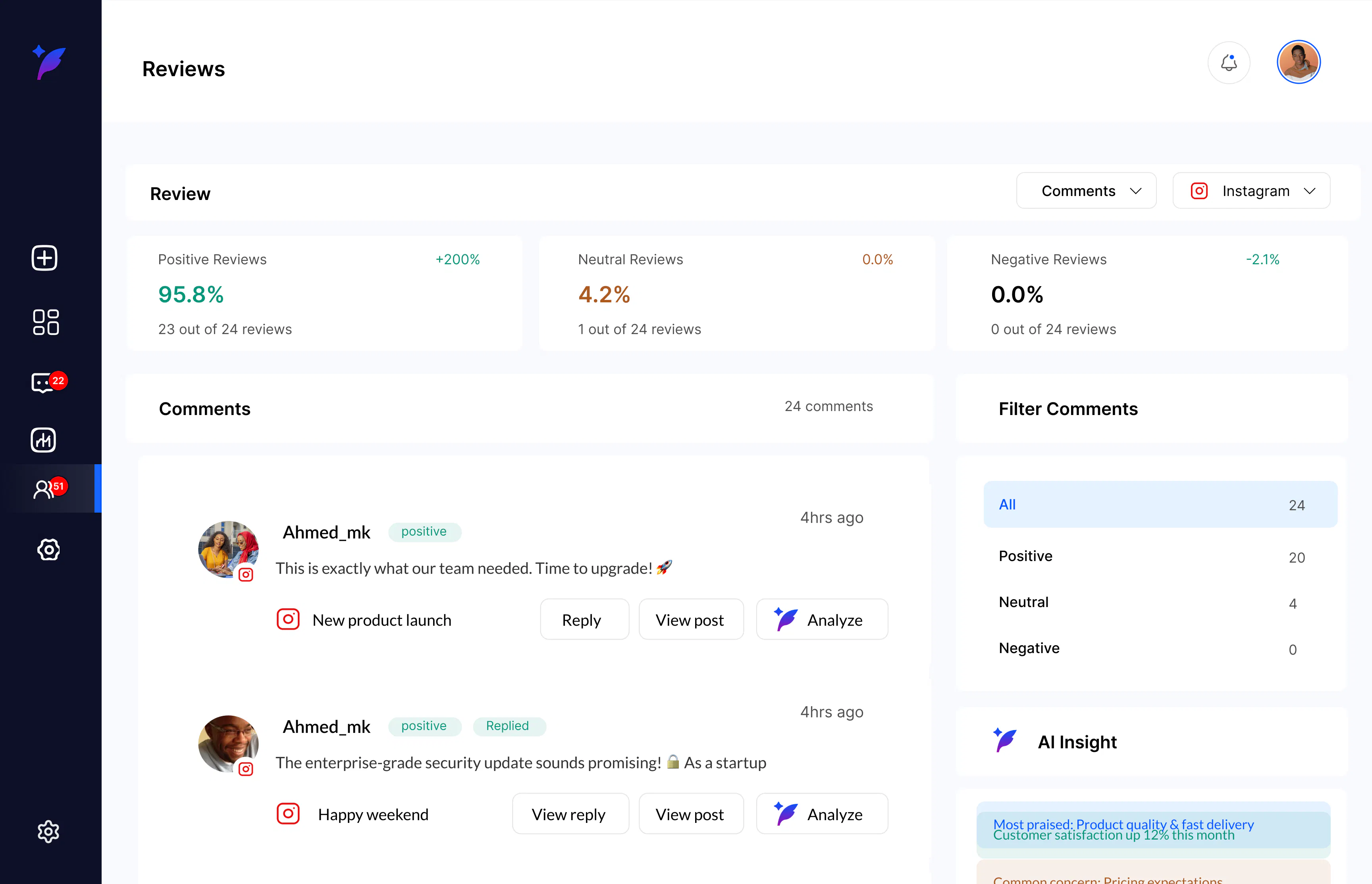
Task: Analyze the enterprise-grade security comment
Action: click(822, 814)
